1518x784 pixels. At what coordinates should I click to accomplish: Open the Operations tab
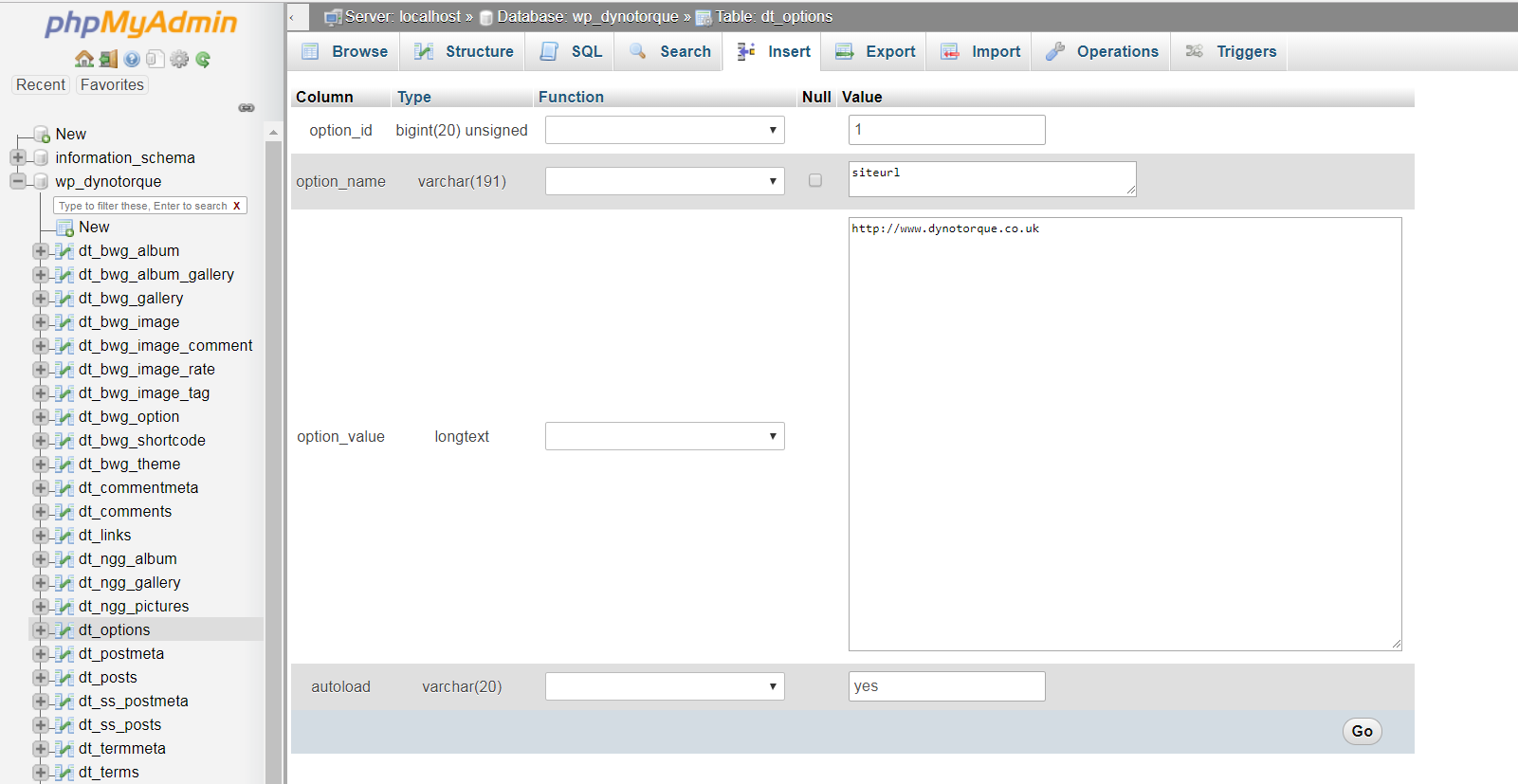pos(1102,51)
